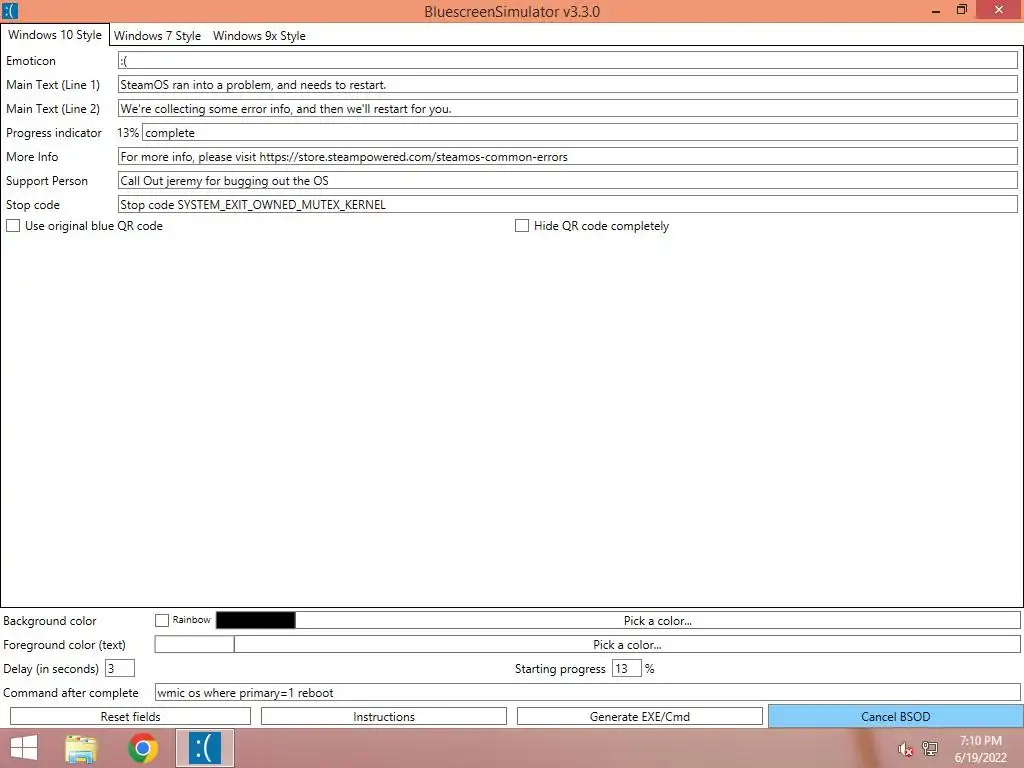Click the white foreground color swatch
1024x768 pixels.
[x=194, y=645]
